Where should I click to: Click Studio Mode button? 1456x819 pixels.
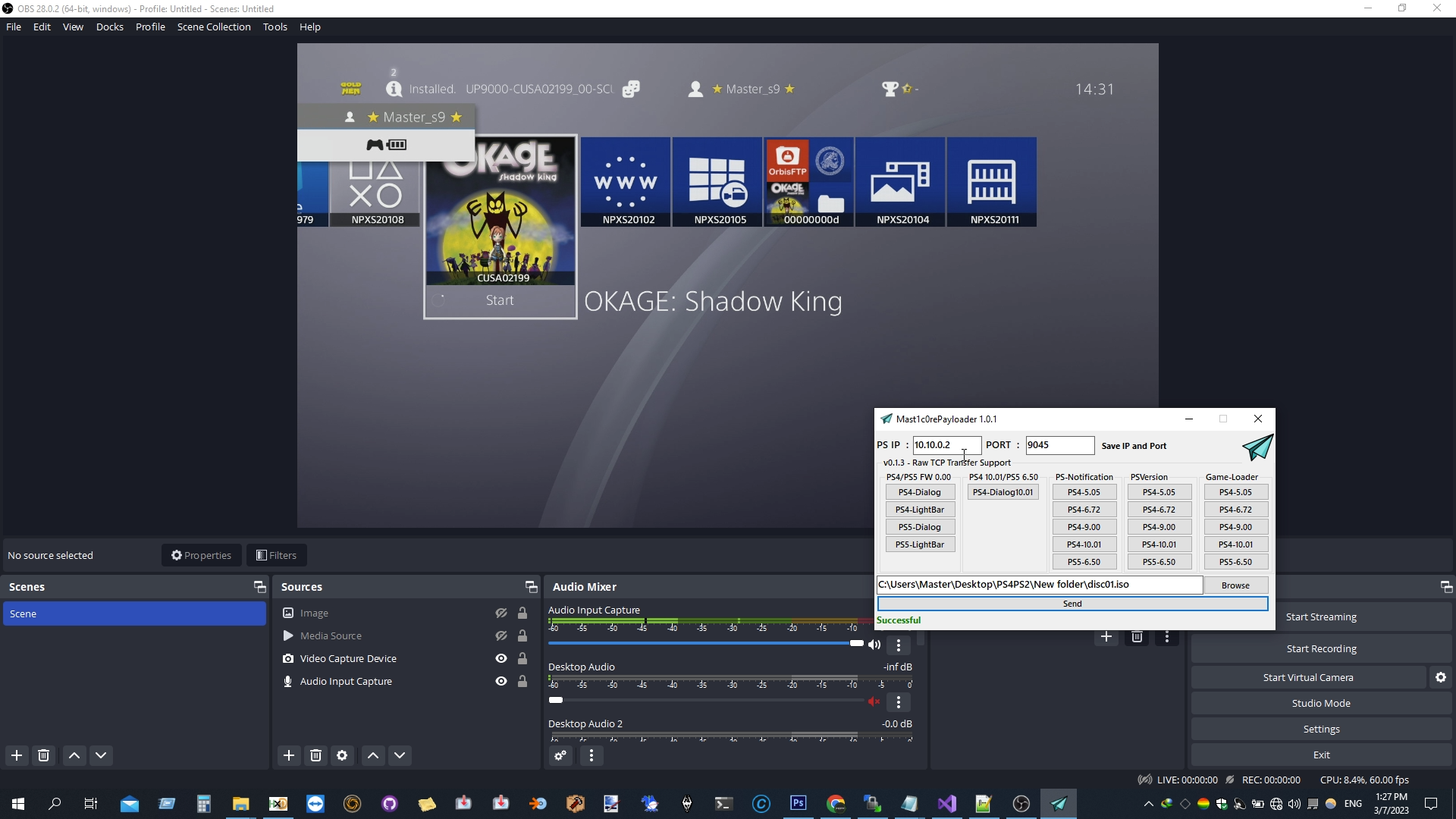point(1321,703)
